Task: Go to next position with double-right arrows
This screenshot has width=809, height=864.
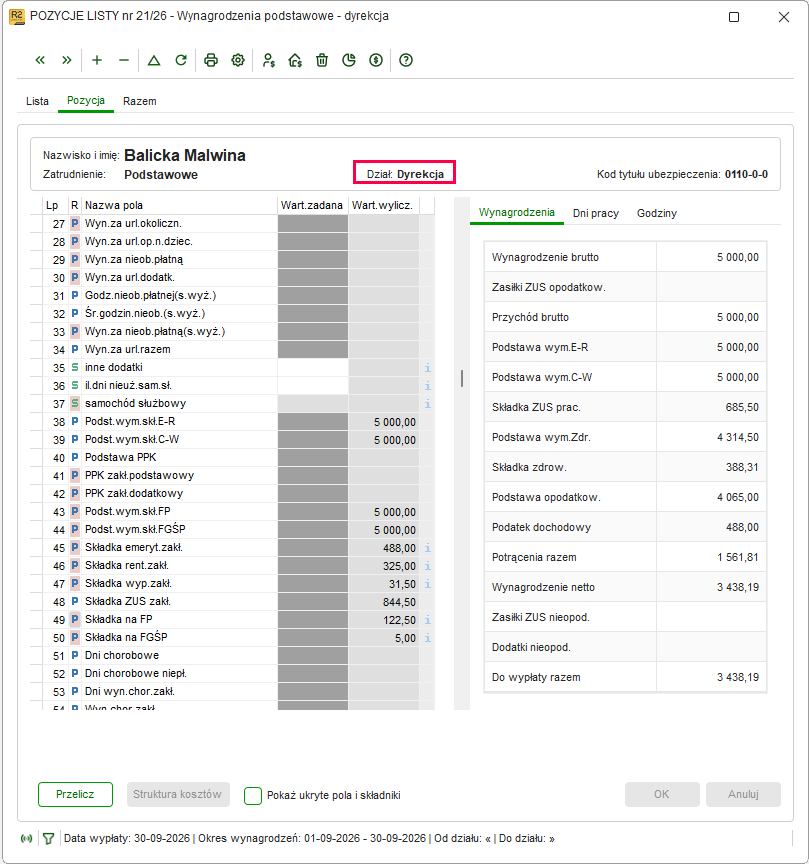Action: 67,60
